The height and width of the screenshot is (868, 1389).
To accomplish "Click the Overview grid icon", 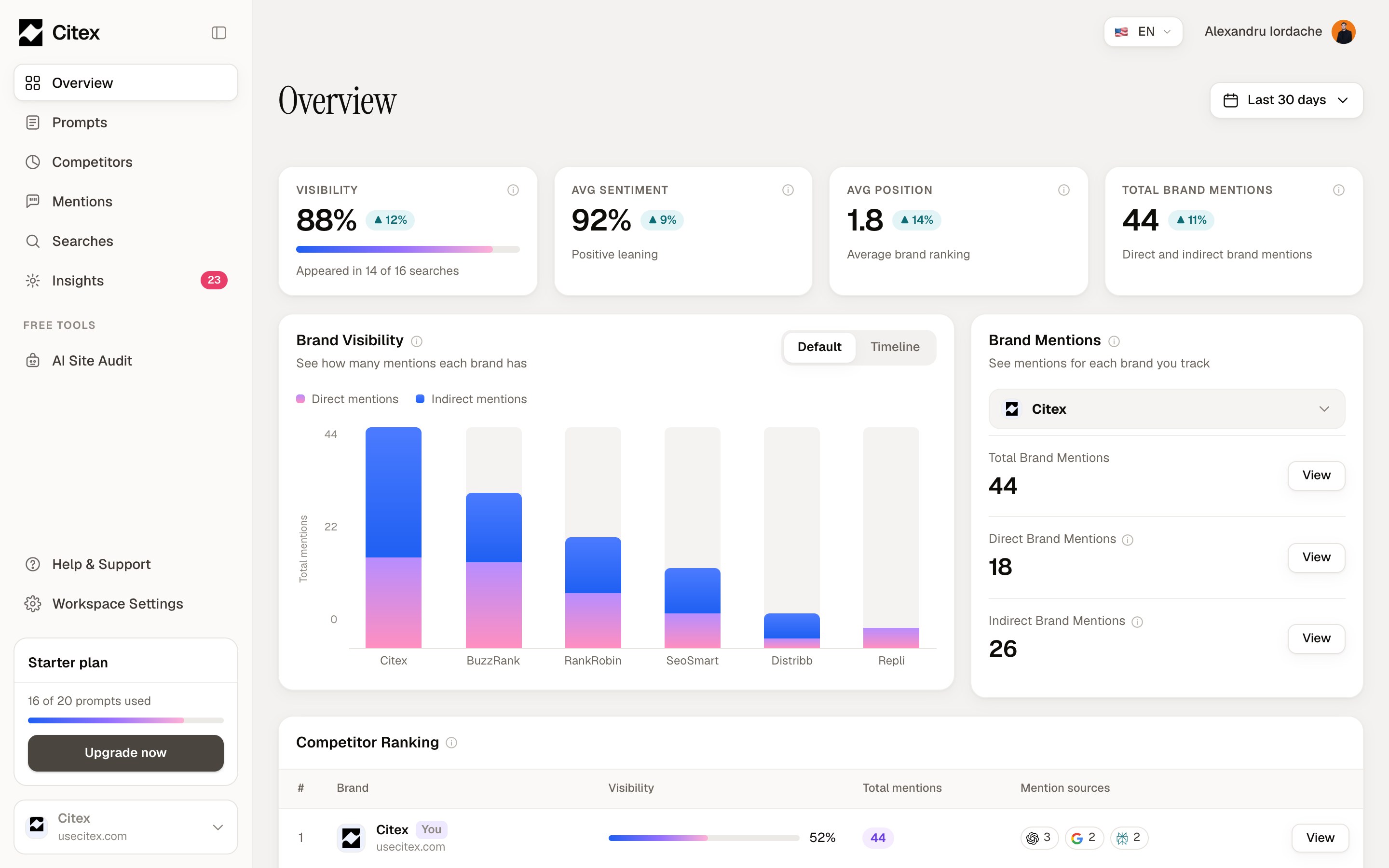I will (x=33, y=82).
